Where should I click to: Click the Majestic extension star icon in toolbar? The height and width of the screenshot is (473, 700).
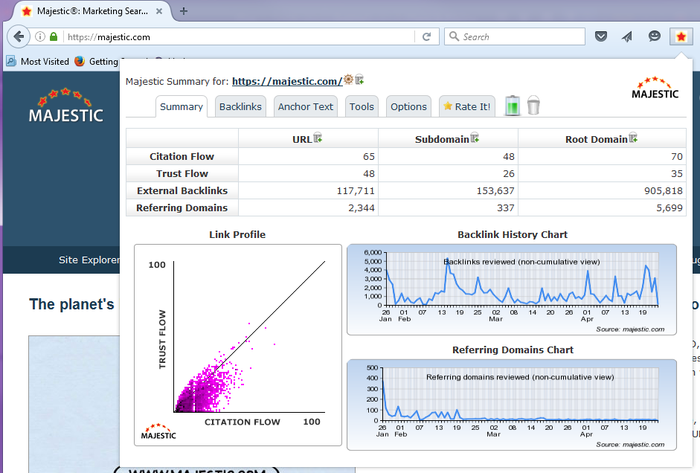679,36
